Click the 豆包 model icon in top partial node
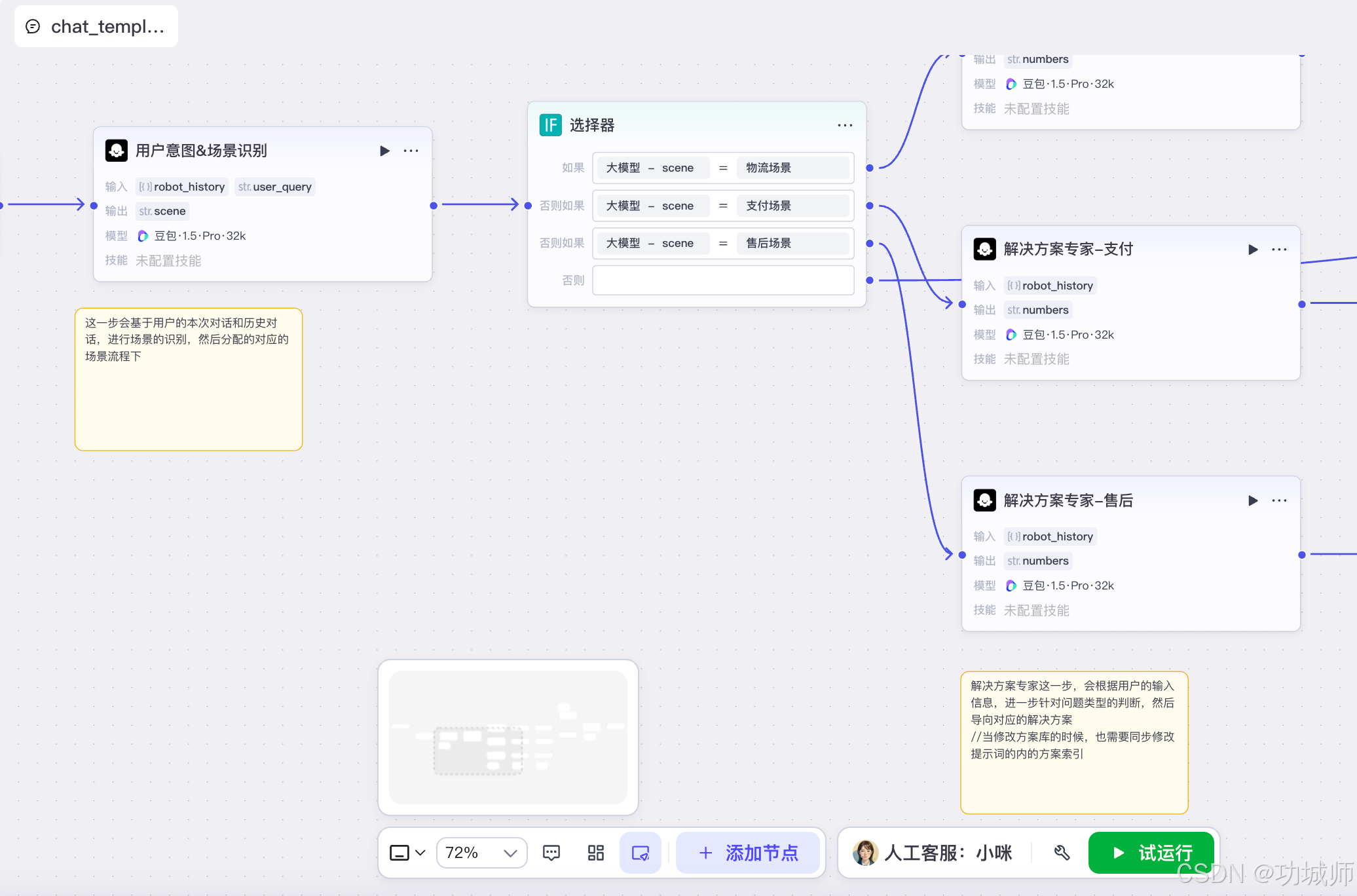The width and height of the screenshot is (1357, 896). tap(1011, 84)
